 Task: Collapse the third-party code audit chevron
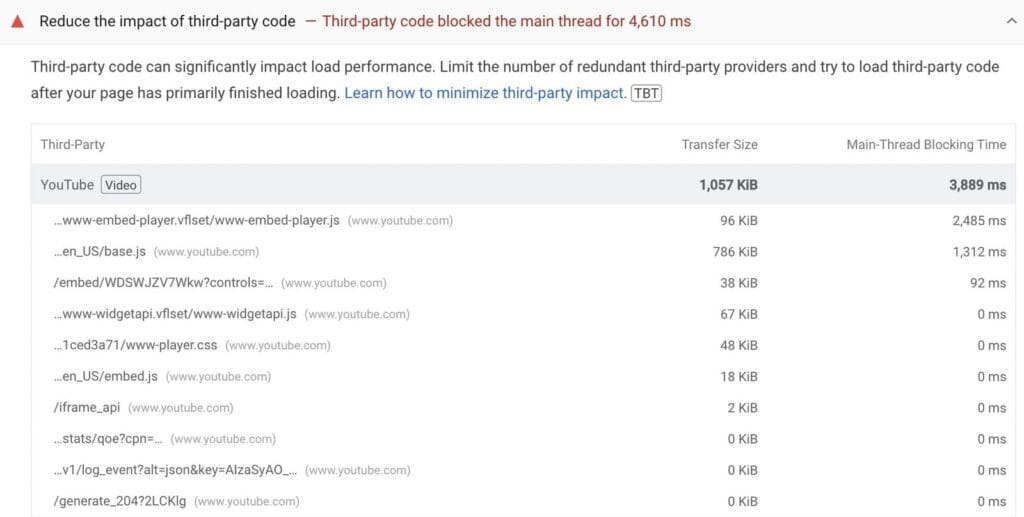(x=1012, y=21)
